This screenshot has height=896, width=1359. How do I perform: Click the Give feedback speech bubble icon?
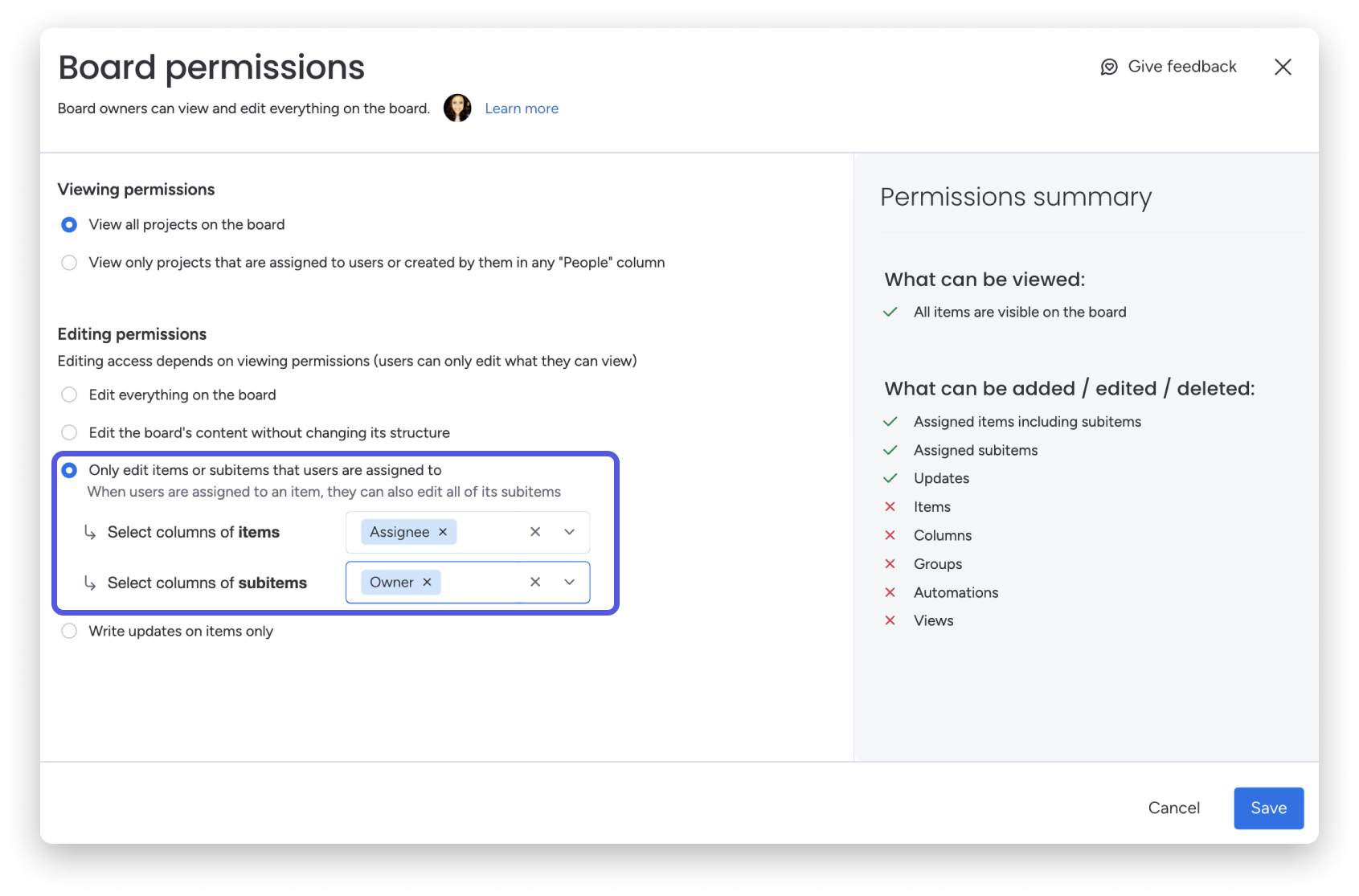click(1107, 66)
